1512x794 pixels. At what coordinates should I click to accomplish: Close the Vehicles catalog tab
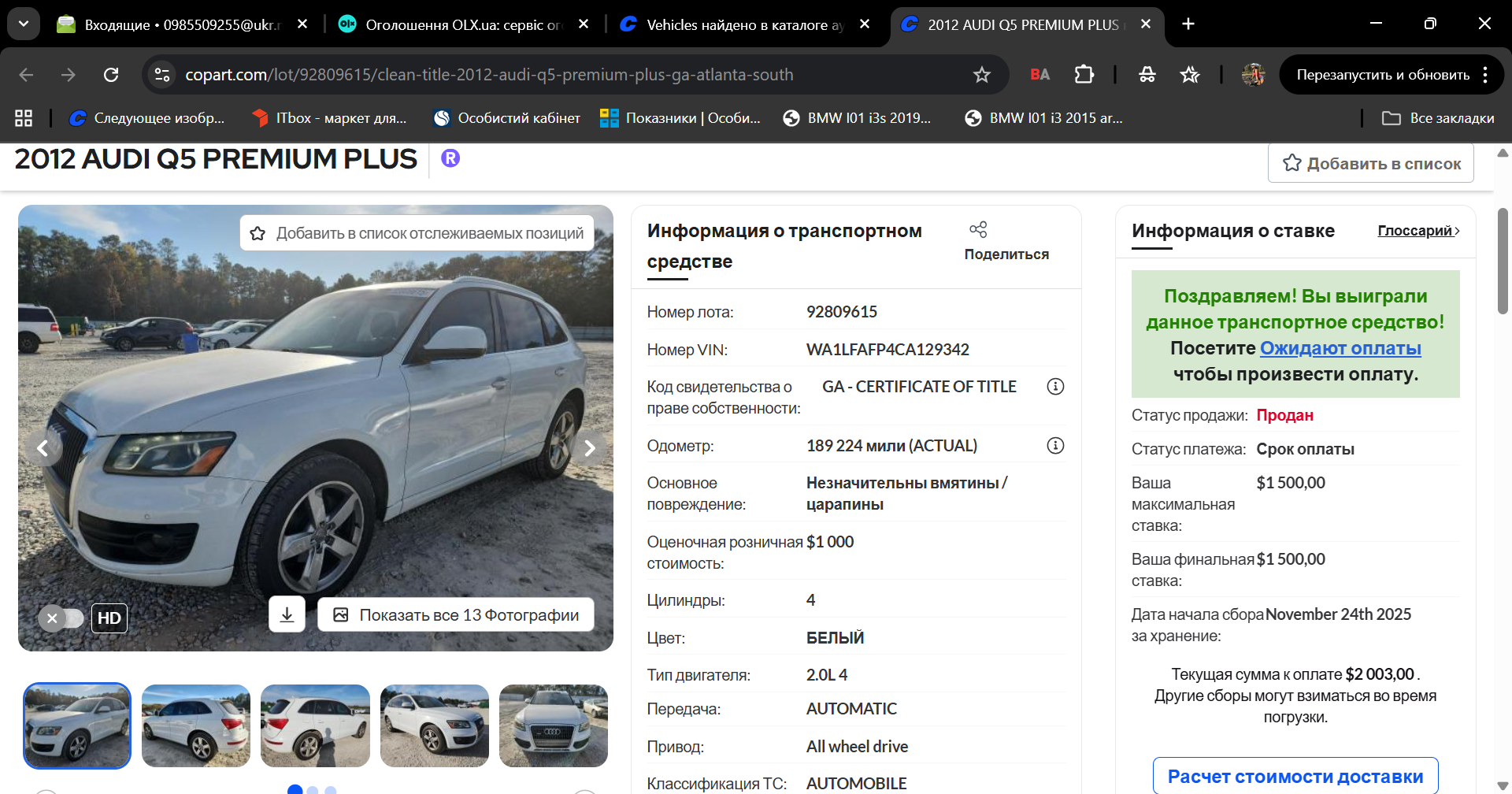click(x=865, y=24)
